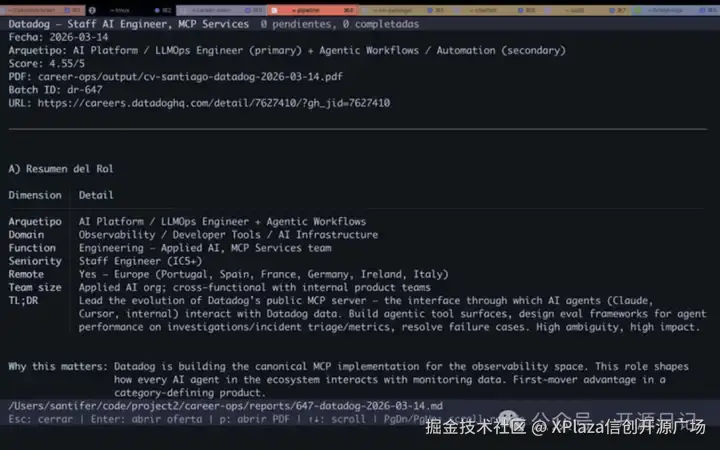Select the 'Arquetipo' table row label

click(x=35, y=222)
